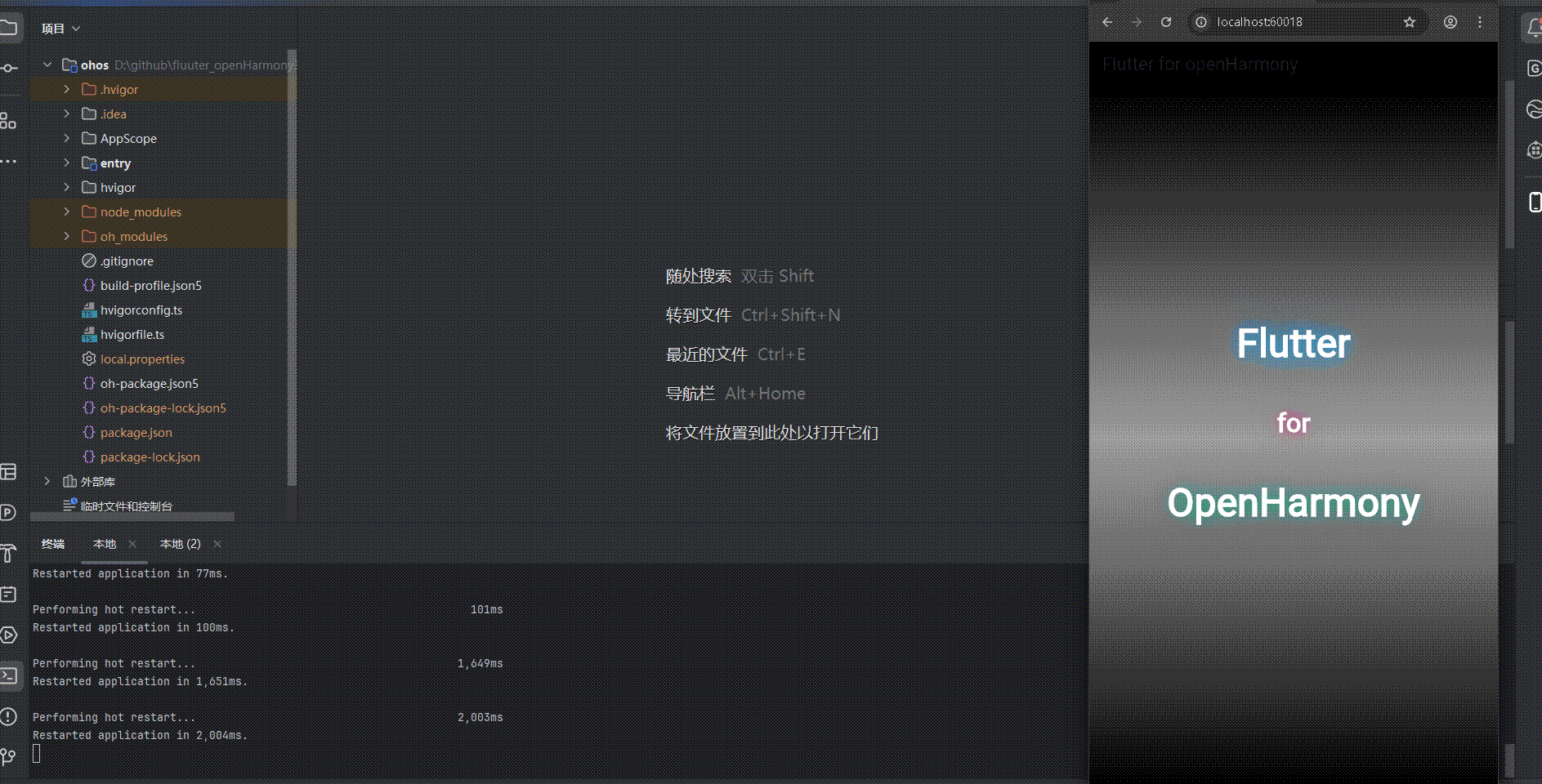1542x784 pixels.
Task: Click the project tree horizontal scrollbar
Action: coord(132,516)
